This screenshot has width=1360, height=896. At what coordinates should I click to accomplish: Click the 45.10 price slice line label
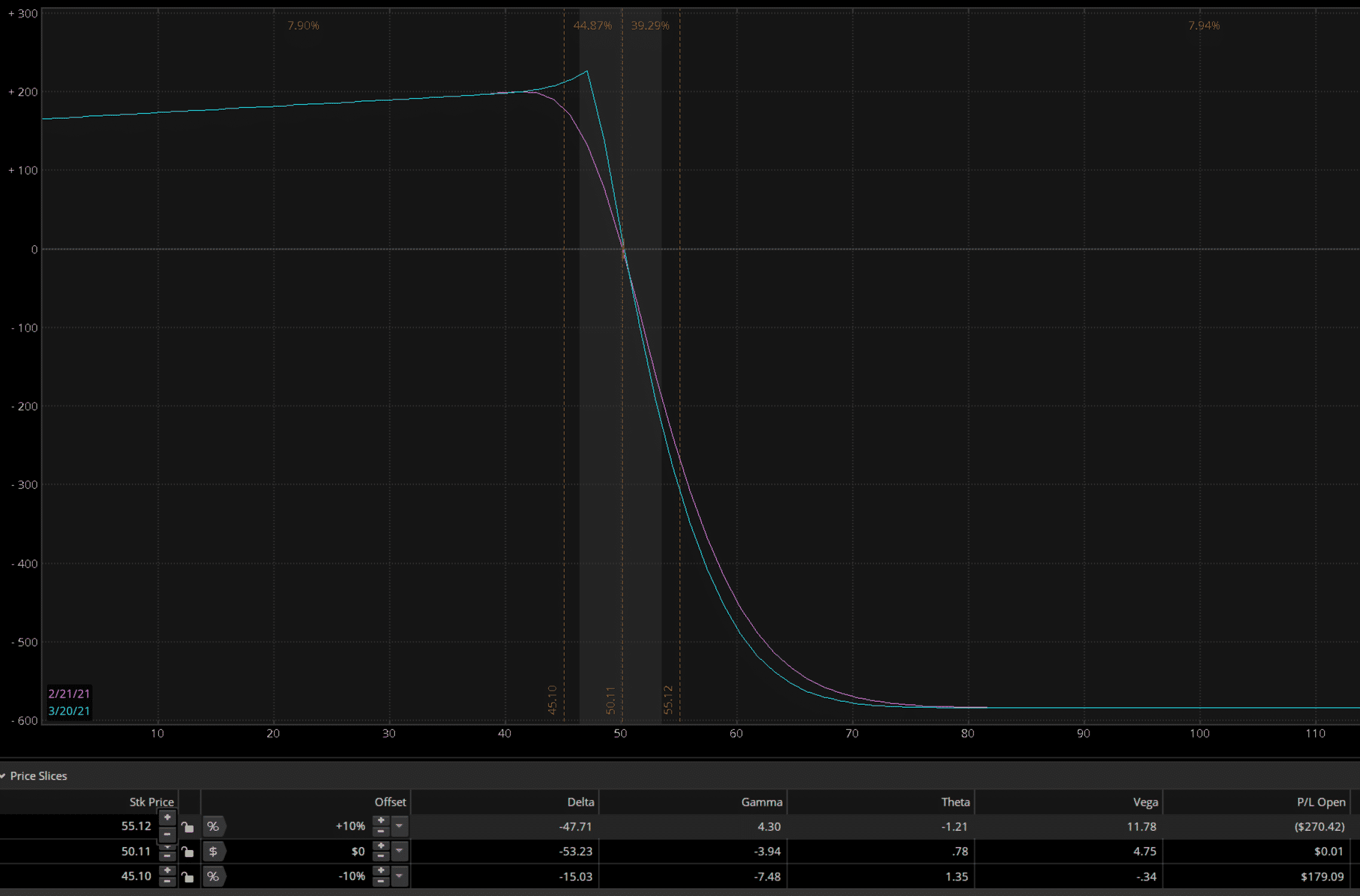click(x=552, y=700)
